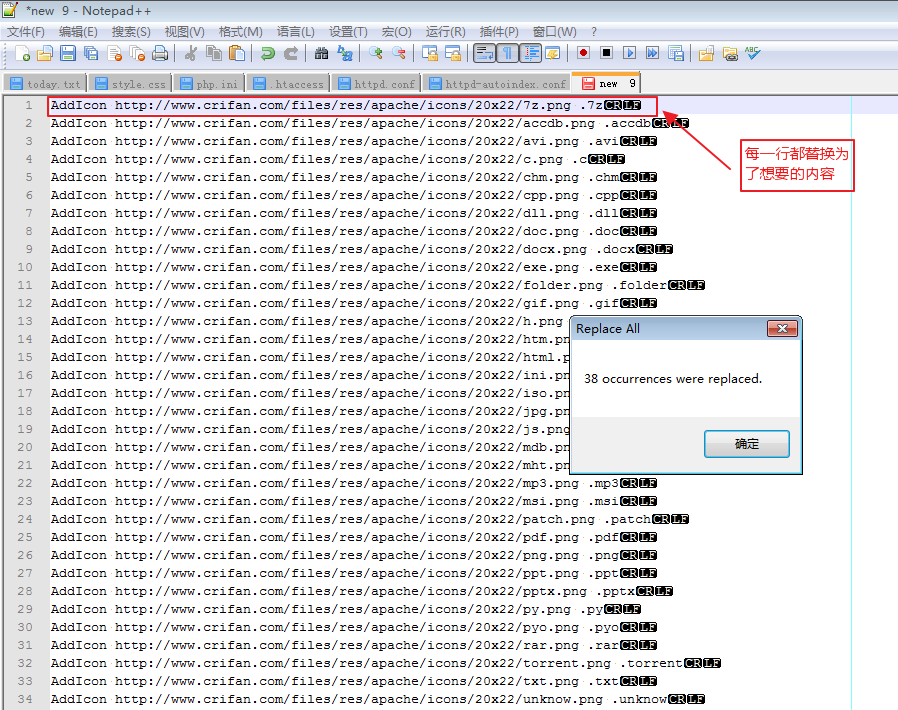Close the Replace All dialog with X
898x710 pixels.
tap(782, 329)
